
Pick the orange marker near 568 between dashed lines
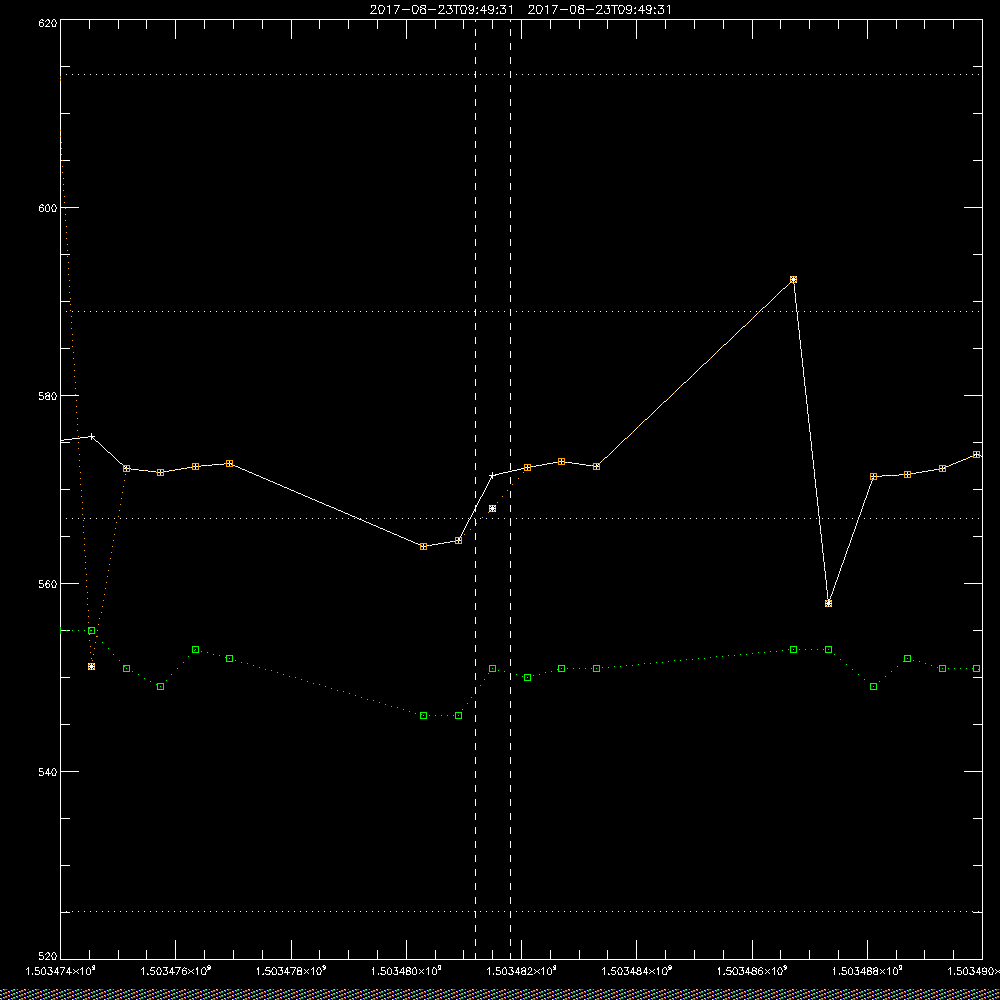[x=492, y=508]
